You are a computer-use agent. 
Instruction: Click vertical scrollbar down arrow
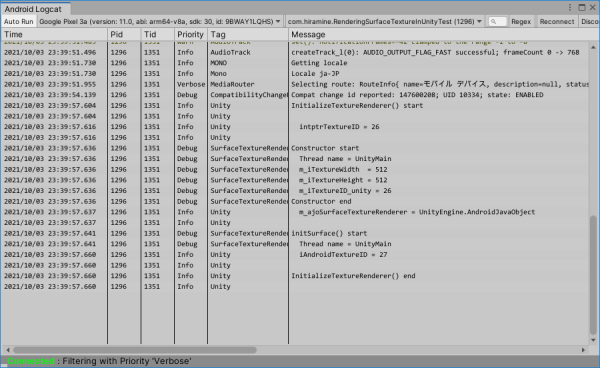(593, 340)
